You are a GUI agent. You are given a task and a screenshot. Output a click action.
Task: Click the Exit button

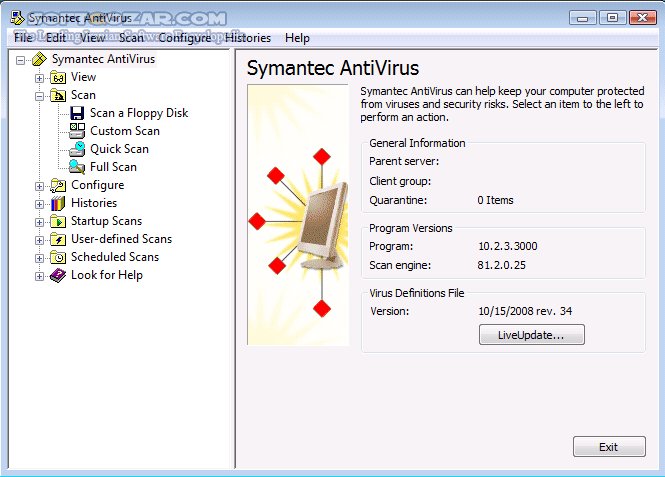point(609,446)
